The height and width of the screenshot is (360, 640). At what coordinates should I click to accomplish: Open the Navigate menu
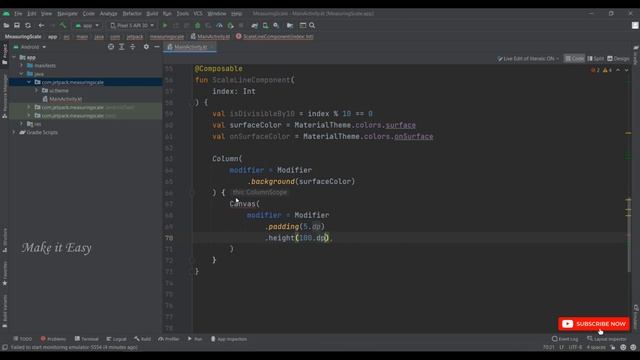coord(67,13)
